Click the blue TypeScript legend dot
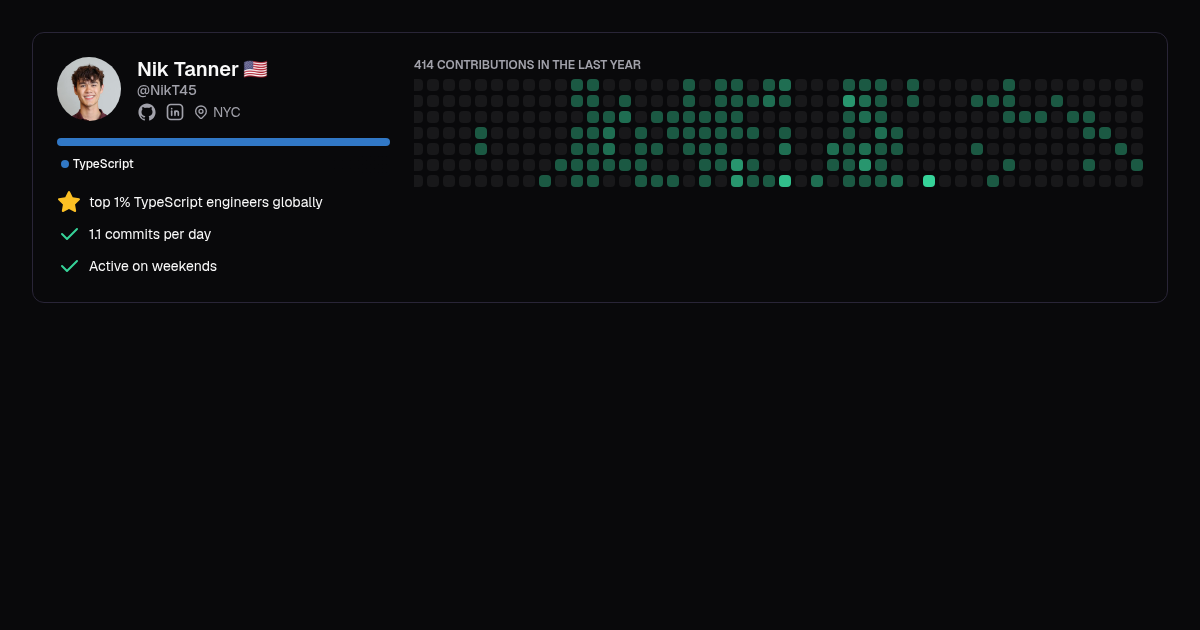1200x630 pixels. (65, 164)
